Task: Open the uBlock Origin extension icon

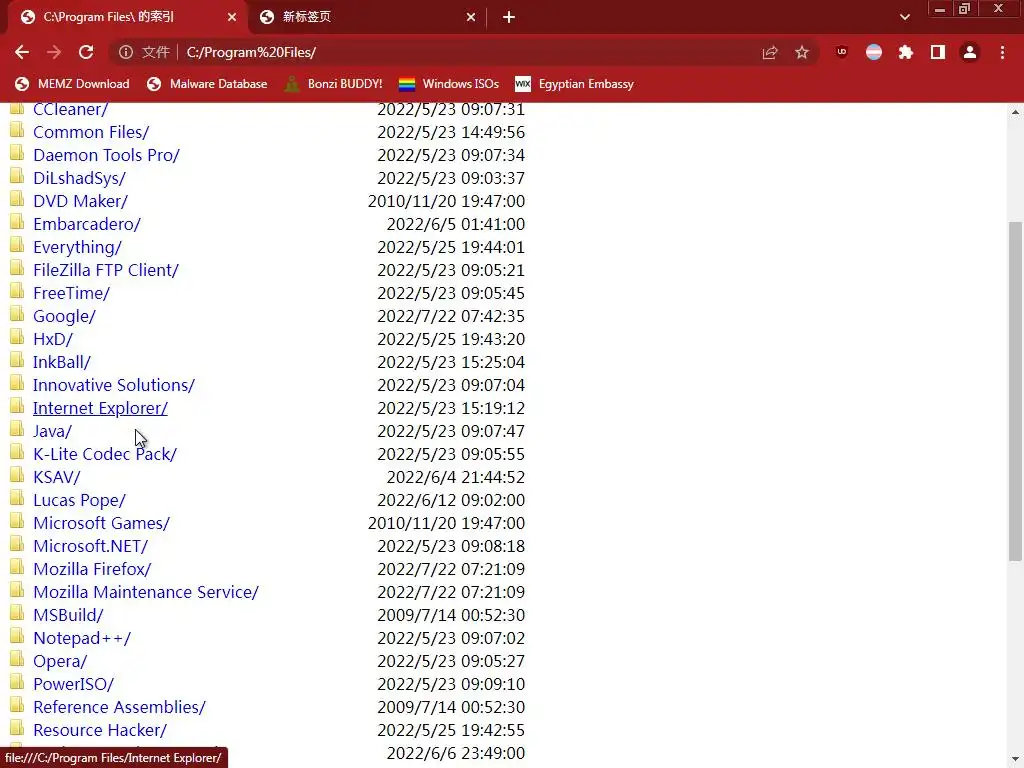Action: coord(842,52)
